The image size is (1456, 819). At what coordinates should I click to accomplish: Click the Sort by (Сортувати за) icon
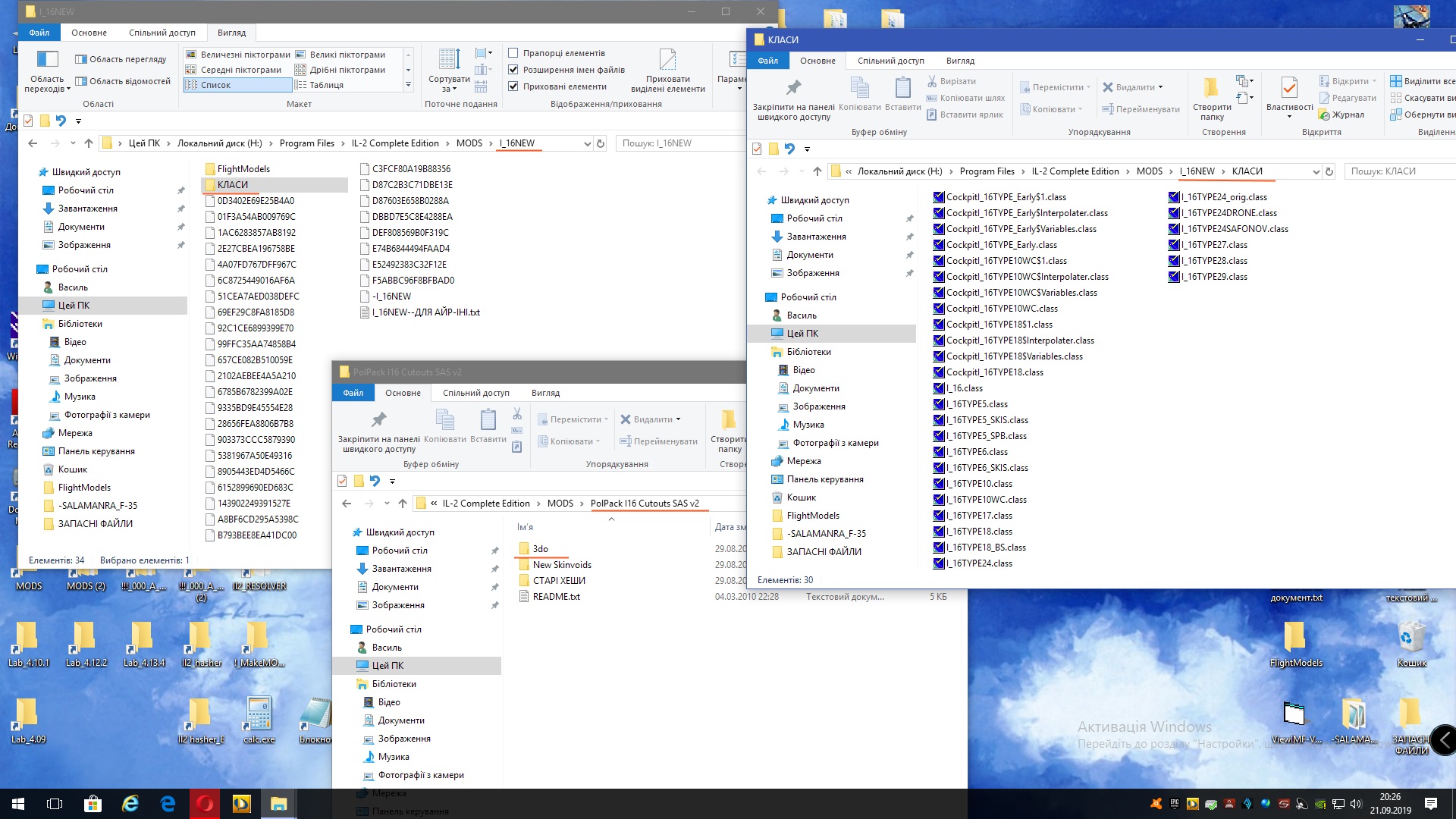(449, 60)
